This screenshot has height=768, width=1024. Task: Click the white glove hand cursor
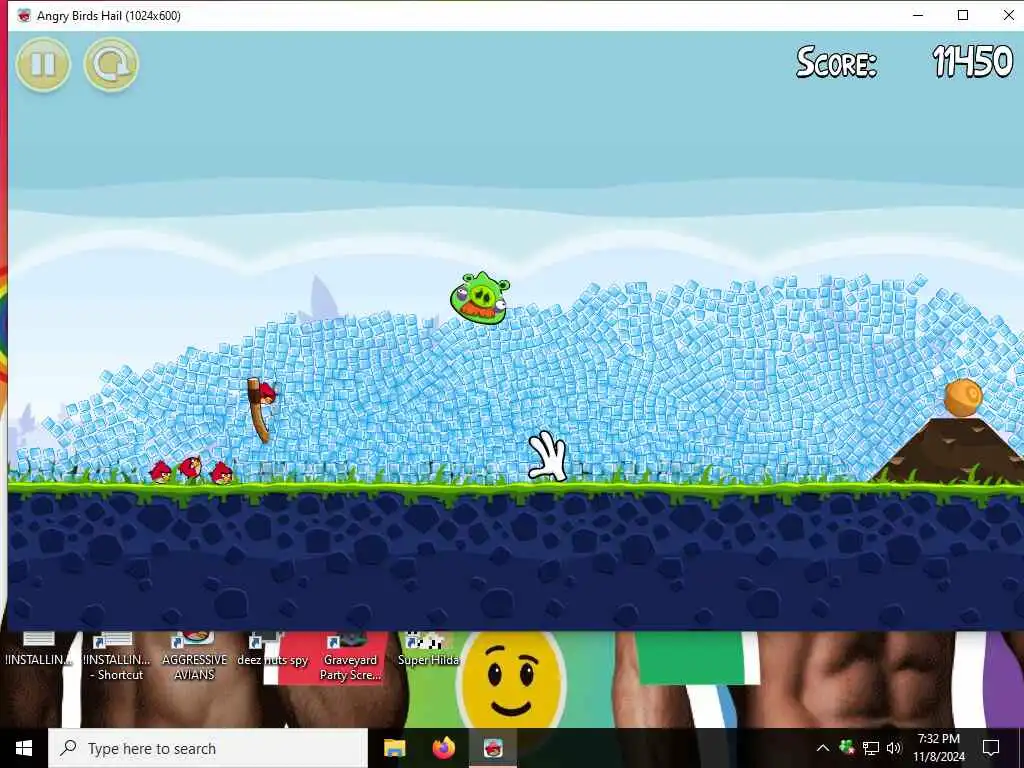click(547, 456)
